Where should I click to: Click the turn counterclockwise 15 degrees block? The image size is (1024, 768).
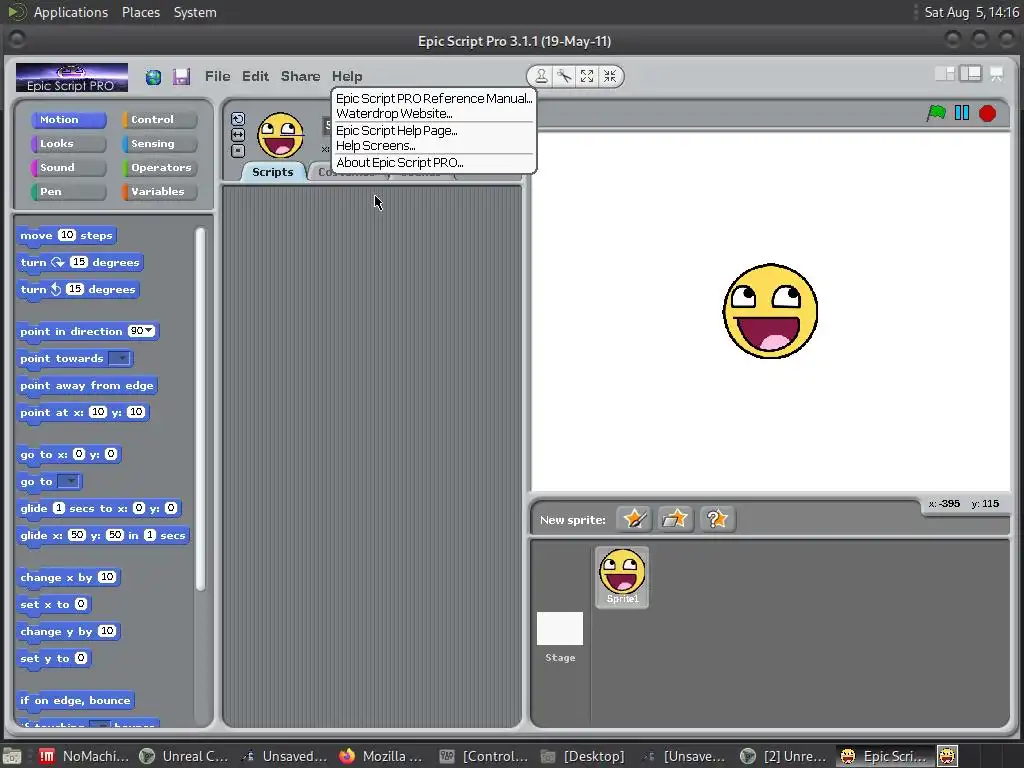78,289
